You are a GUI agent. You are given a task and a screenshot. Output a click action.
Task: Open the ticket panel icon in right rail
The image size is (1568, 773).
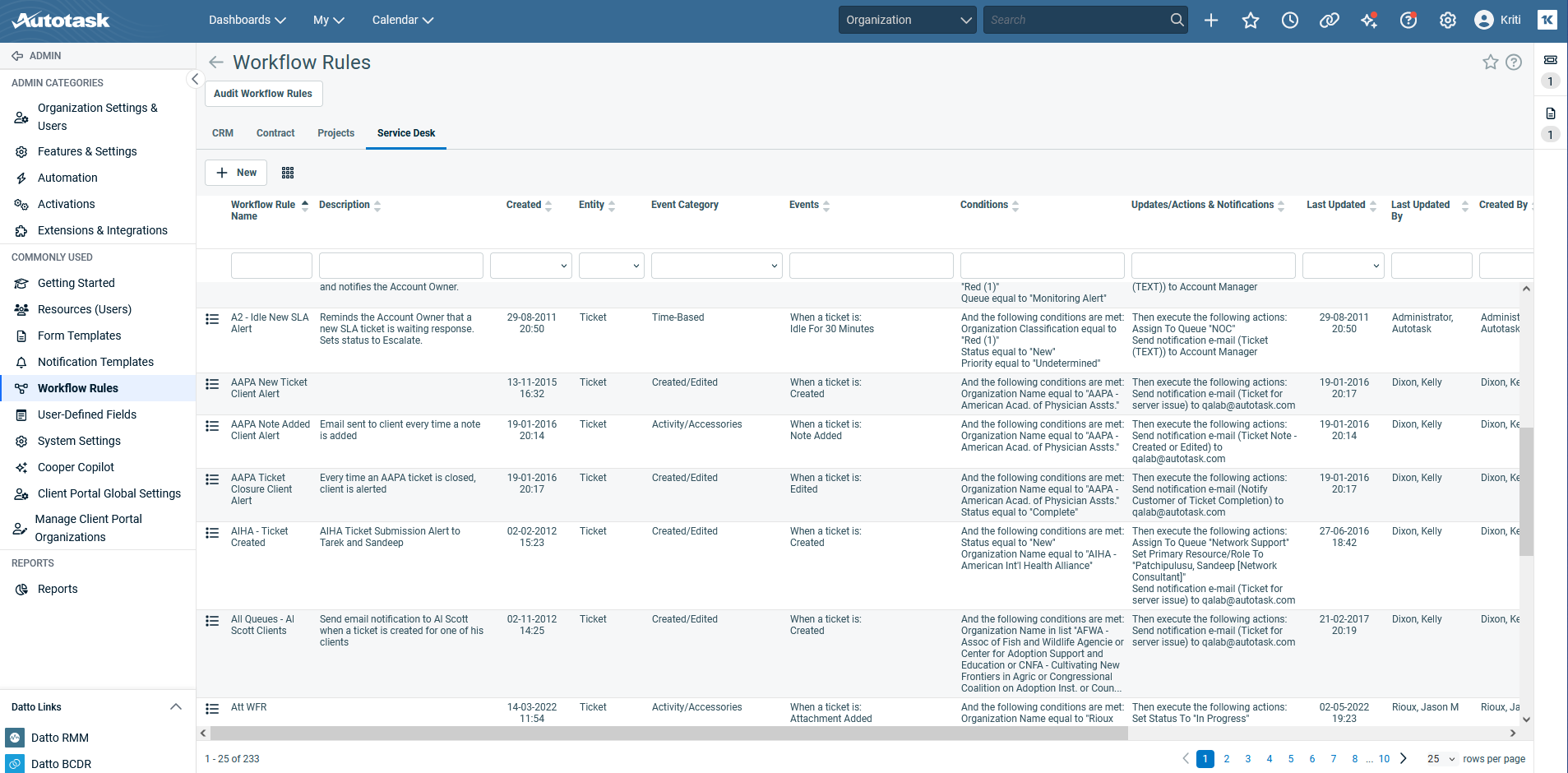(x=1551, y=60)
